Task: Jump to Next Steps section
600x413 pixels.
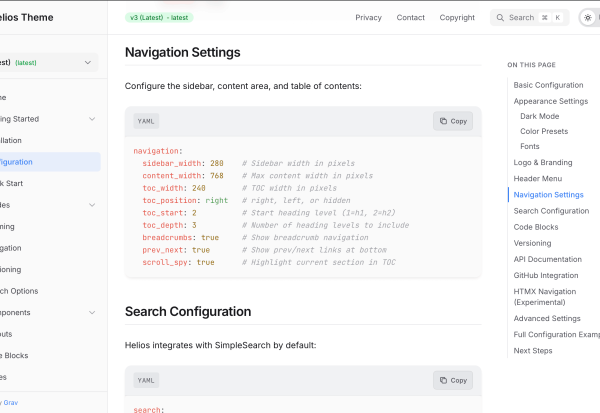Action: (x=533, y=351)
